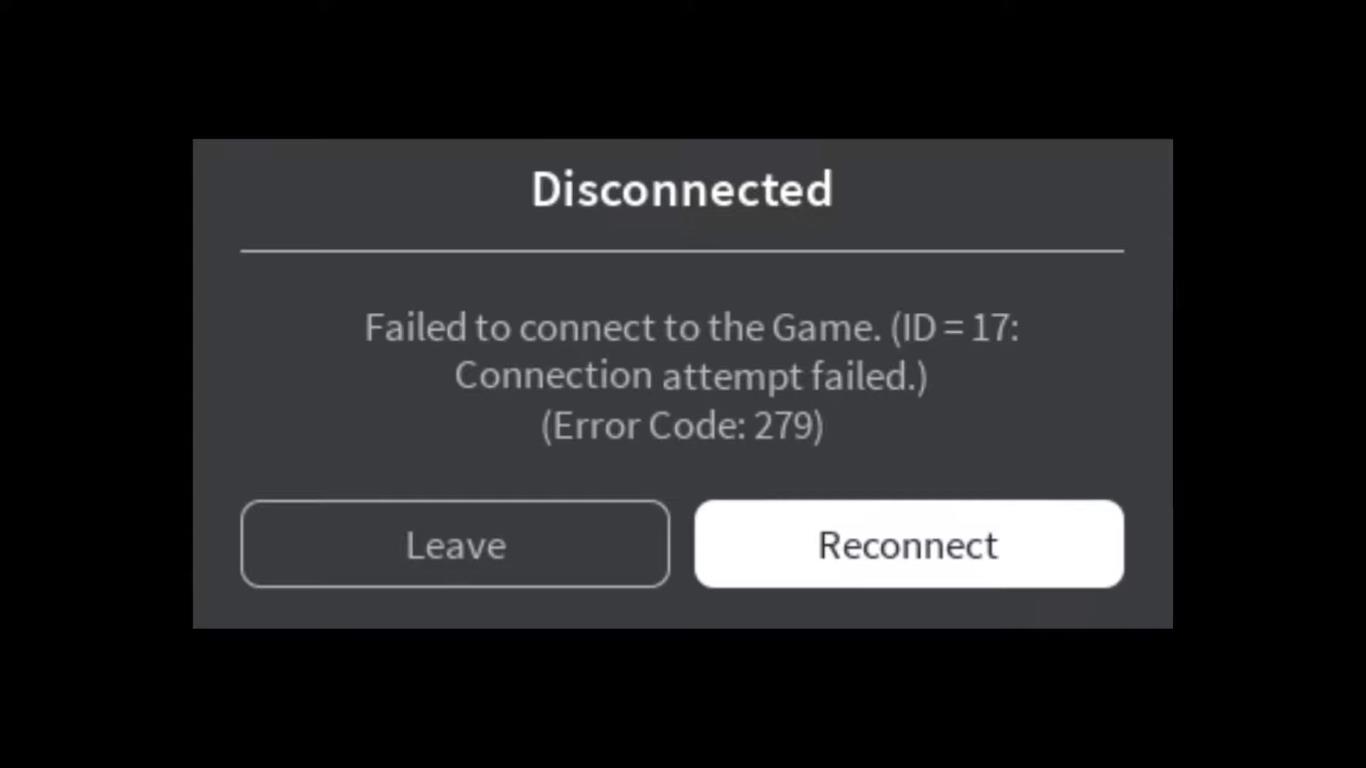Image resolution: width=1366 pixels, height=768 pixels.
Task: Click the 'Connection attempt failed.)' line
Action: click(x=691, y=377)
